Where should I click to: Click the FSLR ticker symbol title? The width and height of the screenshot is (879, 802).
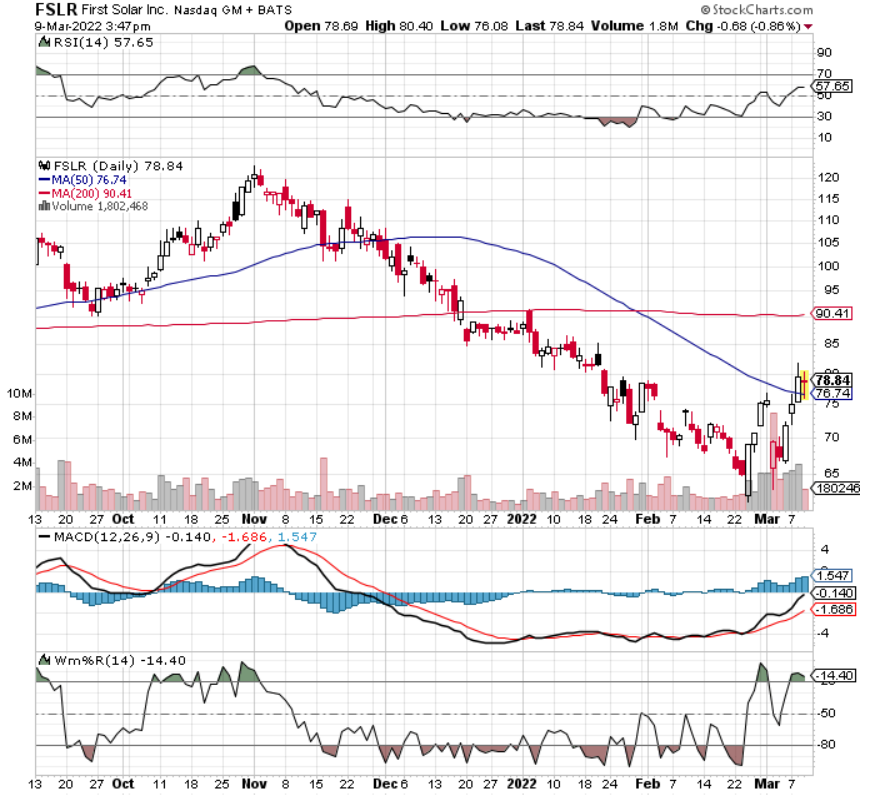coord(57,9)
